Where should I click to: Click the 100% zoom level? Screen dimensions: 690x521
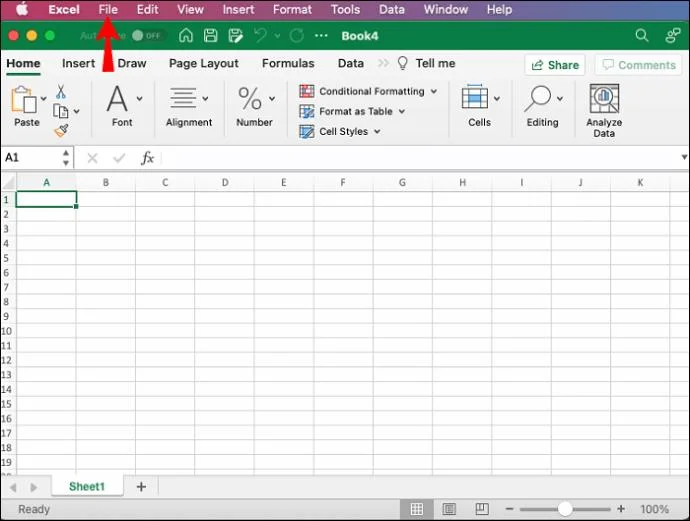click(654, 509)
